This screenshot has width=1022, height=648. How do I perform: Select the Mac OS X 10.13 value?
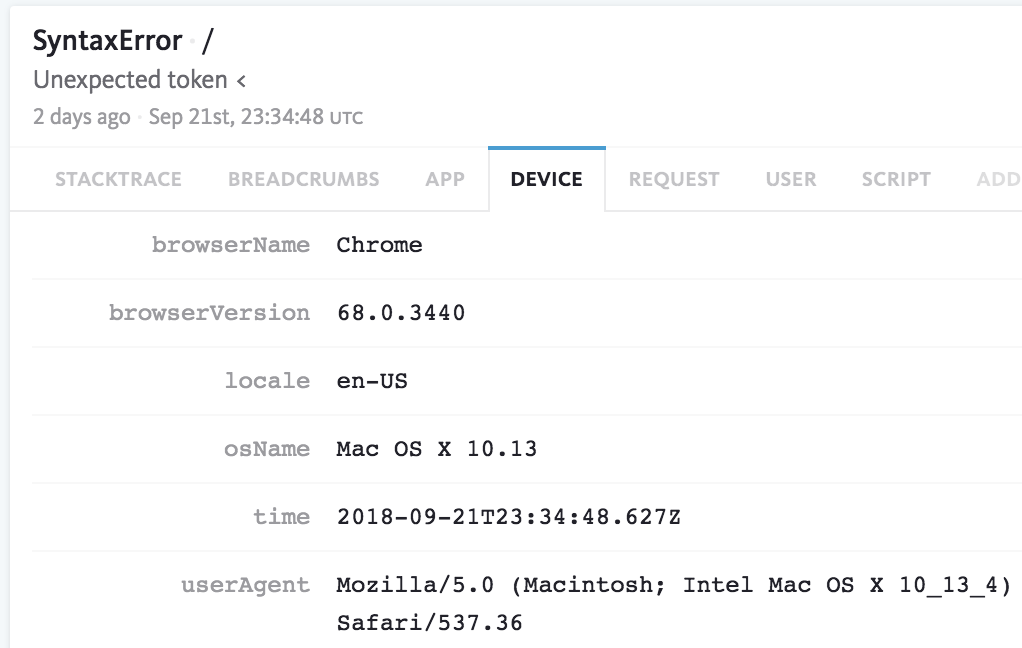click(437, 449)
